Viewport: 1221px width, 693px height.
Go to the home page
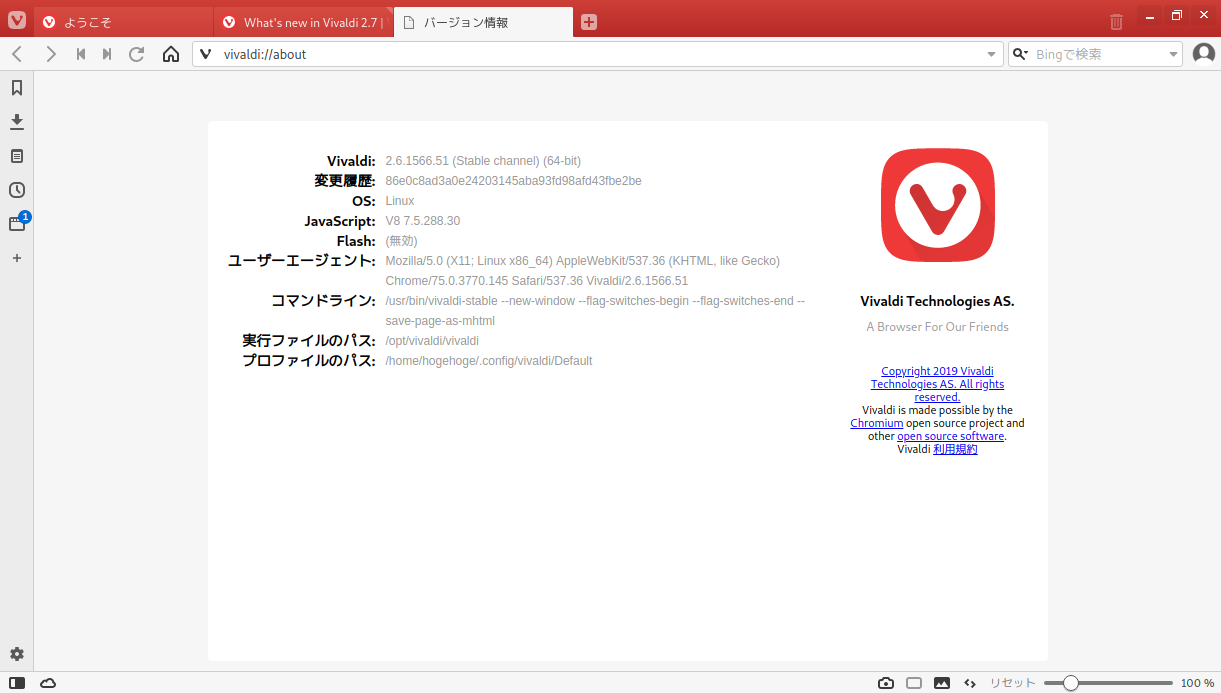[x=171, y=54]
